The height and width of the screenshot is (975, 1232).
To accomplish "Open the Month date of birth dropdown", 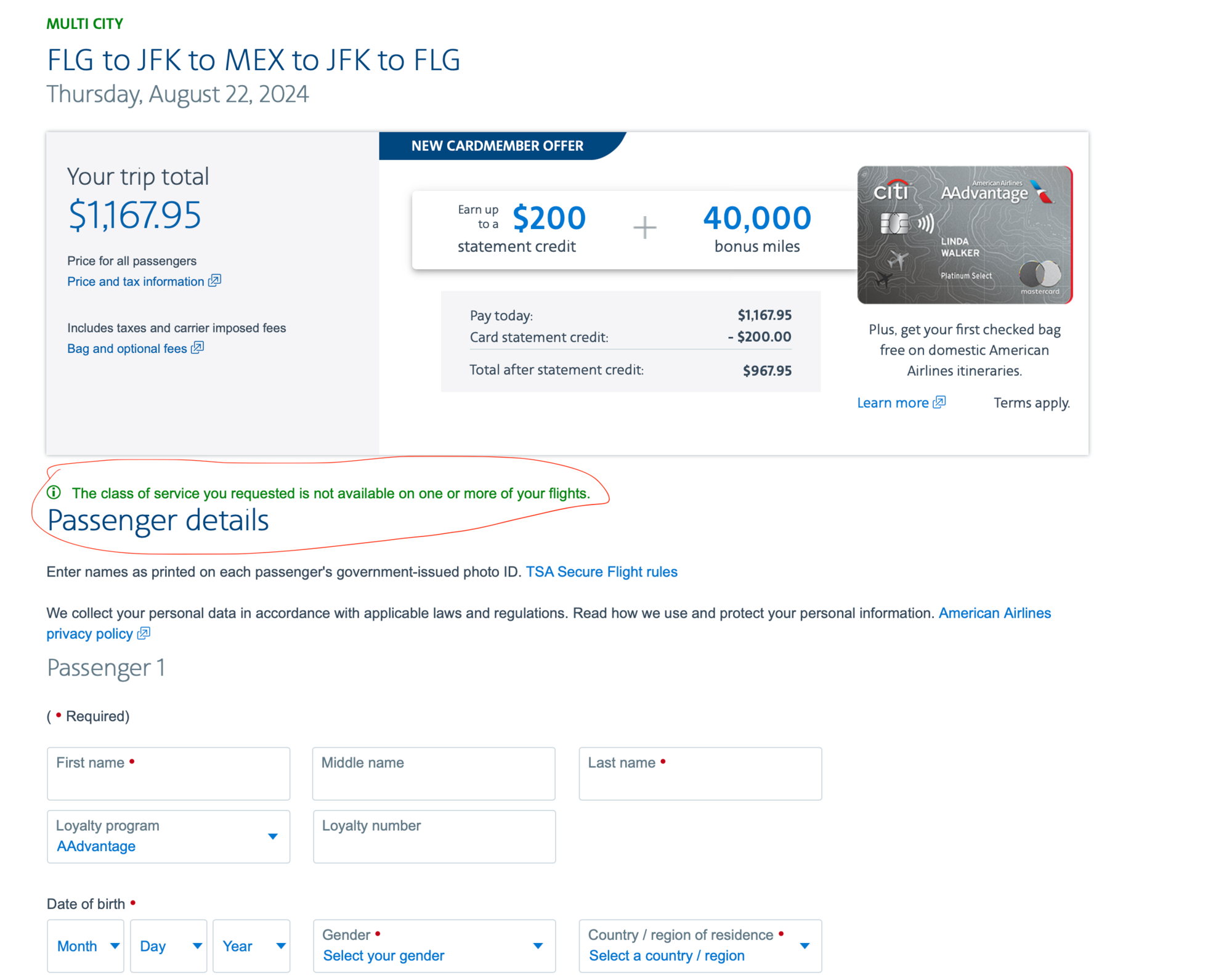I will tap(86, 946).
